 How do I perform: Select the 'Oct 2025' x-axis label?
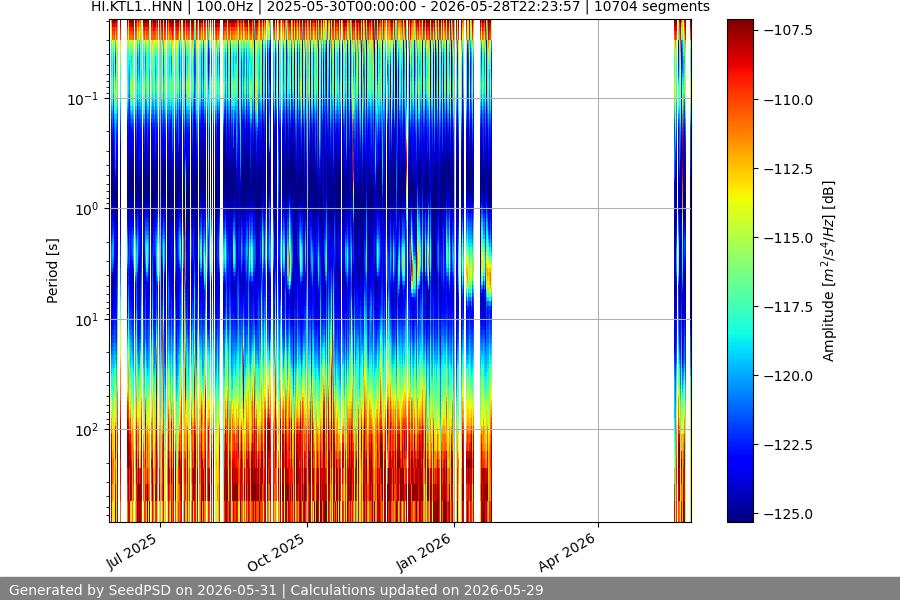pyautogui.click(x=276, y=553)
